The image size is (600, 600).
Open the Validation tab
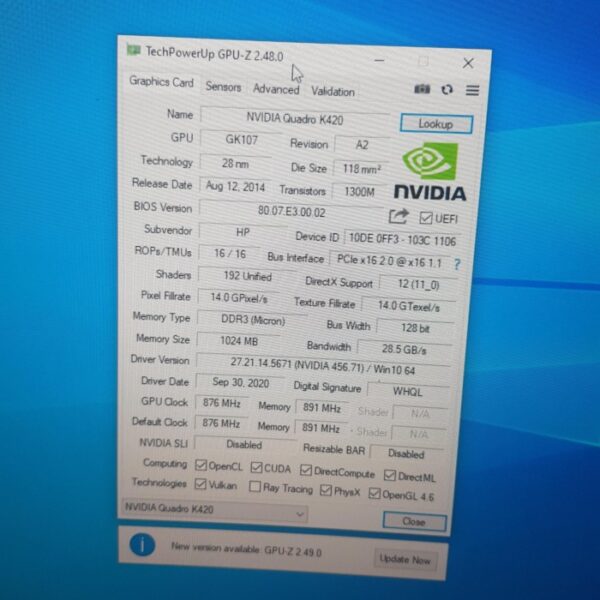tap(333, 92)
